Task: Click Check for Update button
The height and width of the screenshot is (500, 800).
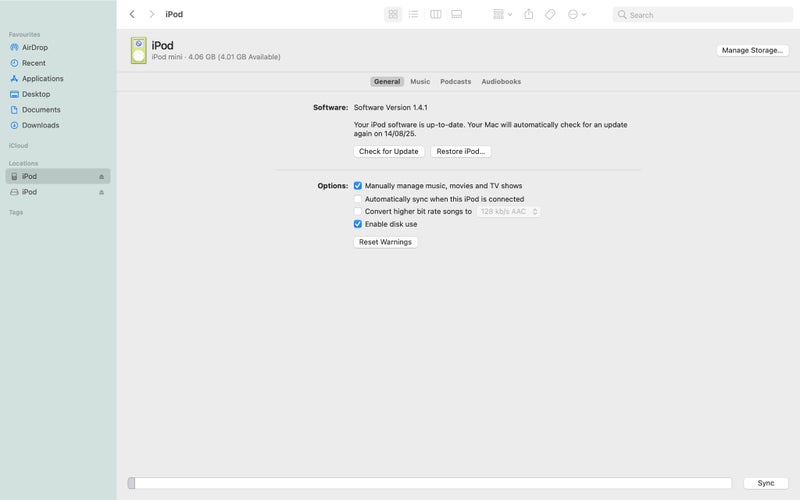Action: (389, 152)
